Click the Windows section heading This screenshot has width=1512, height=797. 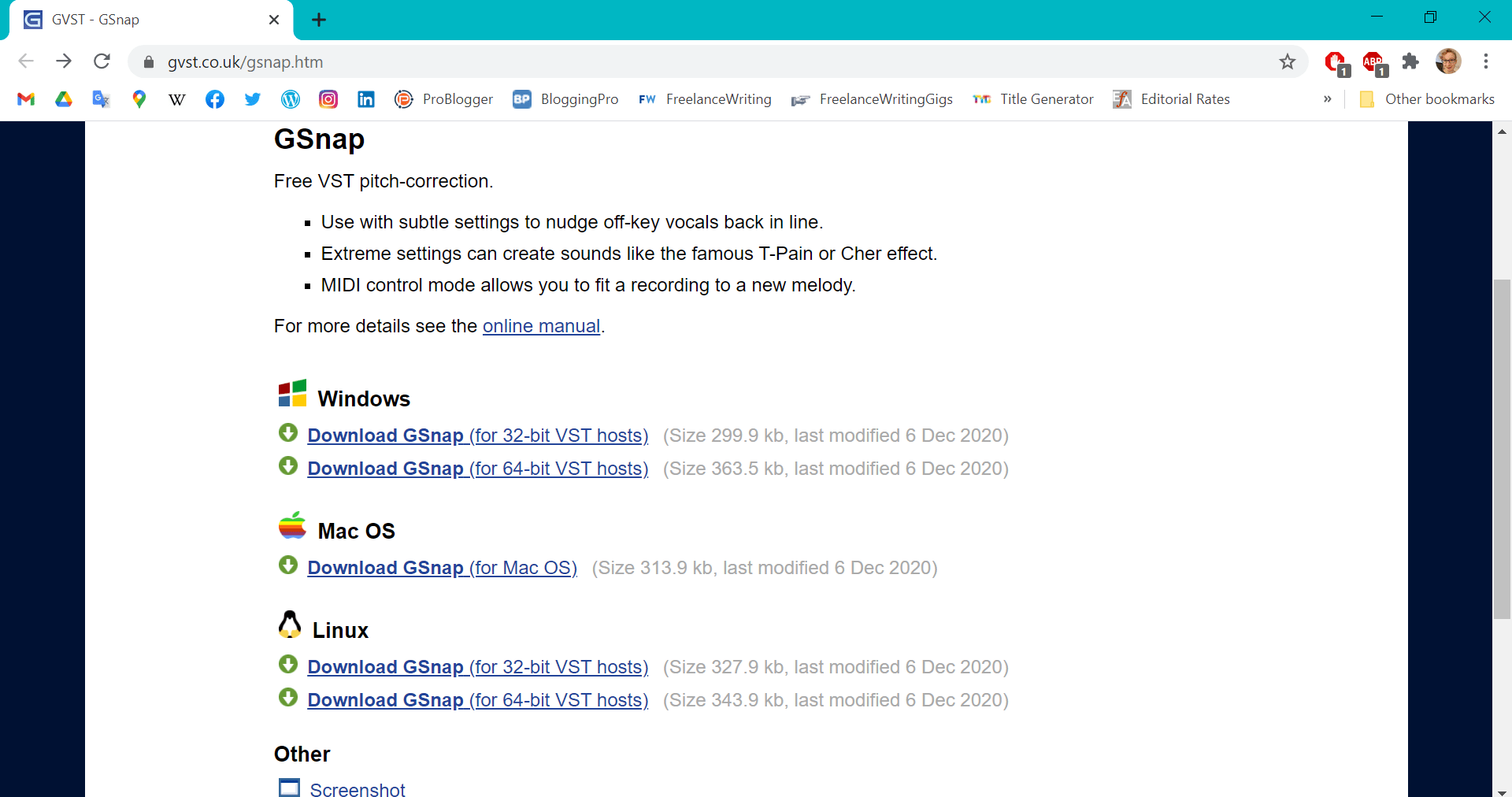[364, 398]
